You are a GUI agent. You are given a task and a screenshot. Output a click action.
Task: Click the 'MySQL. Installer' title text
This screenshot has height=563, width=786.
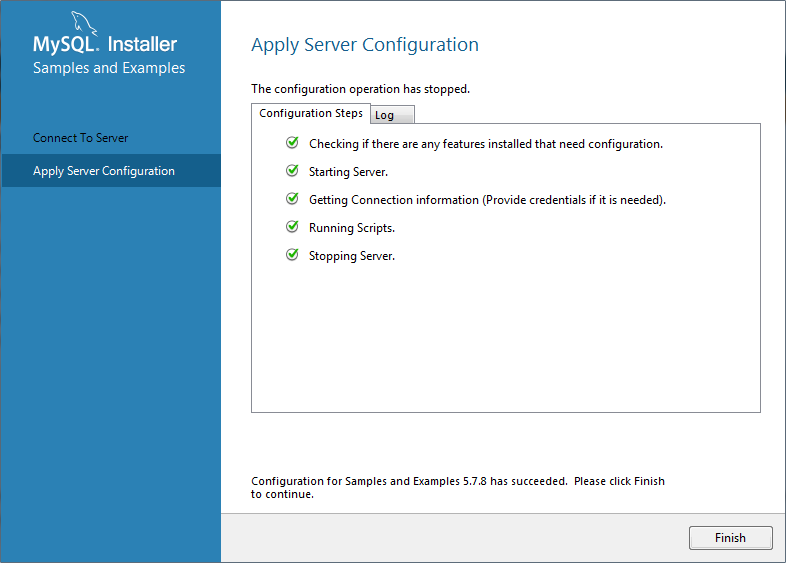[x=105, y=45]
